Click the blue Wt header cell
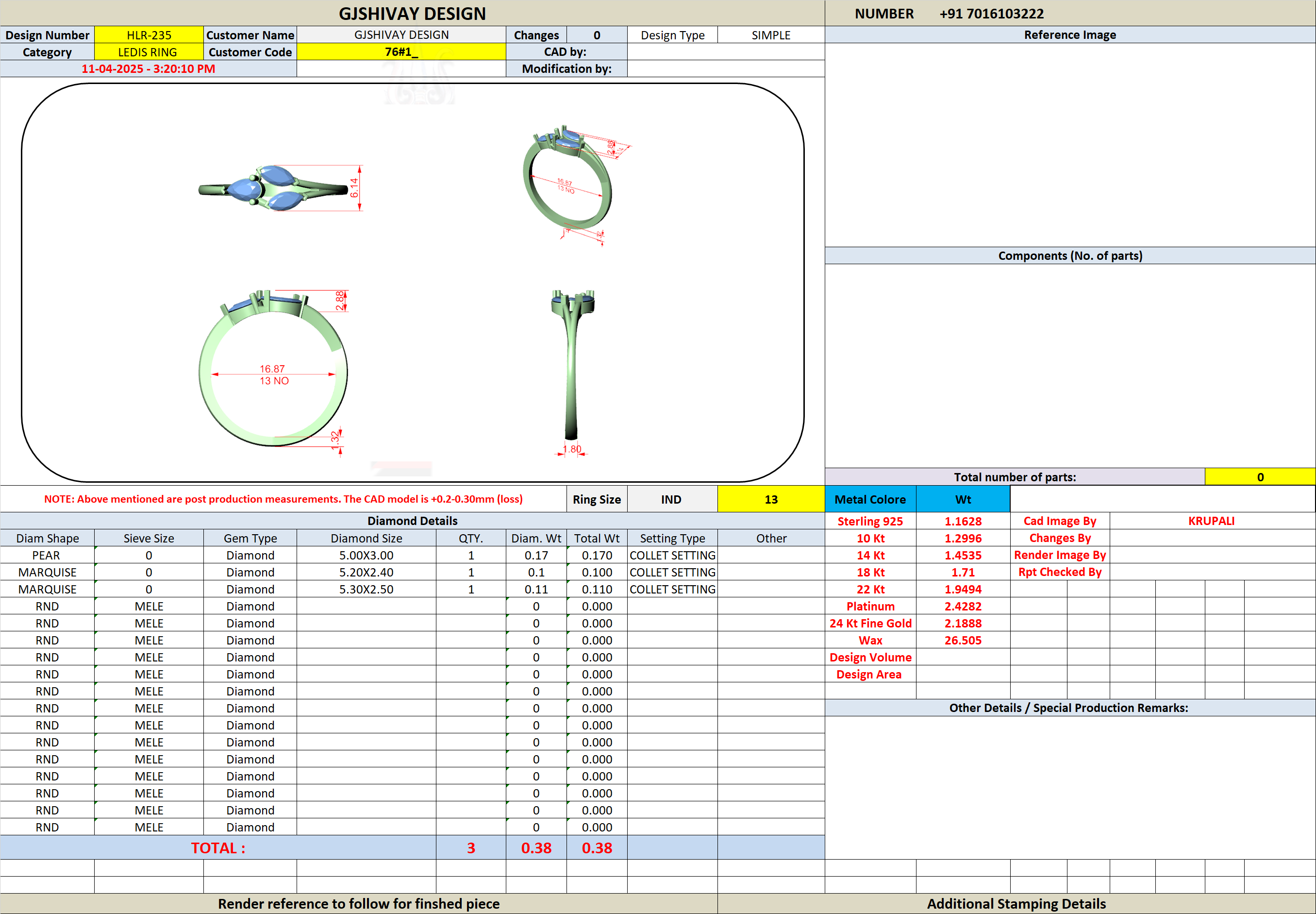1316x914 pixels. 963,499
